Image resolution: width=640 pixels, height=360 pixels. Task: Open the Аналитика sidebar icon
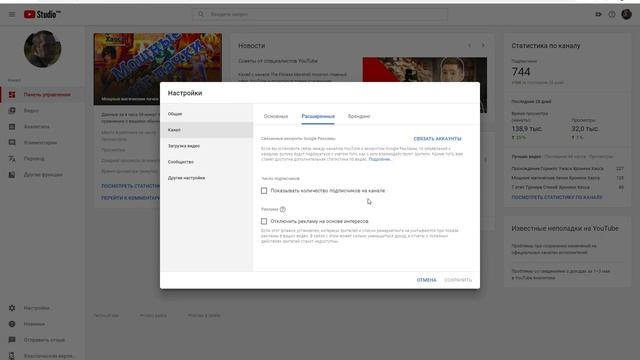pyautogui.click(x=12, y=127)
